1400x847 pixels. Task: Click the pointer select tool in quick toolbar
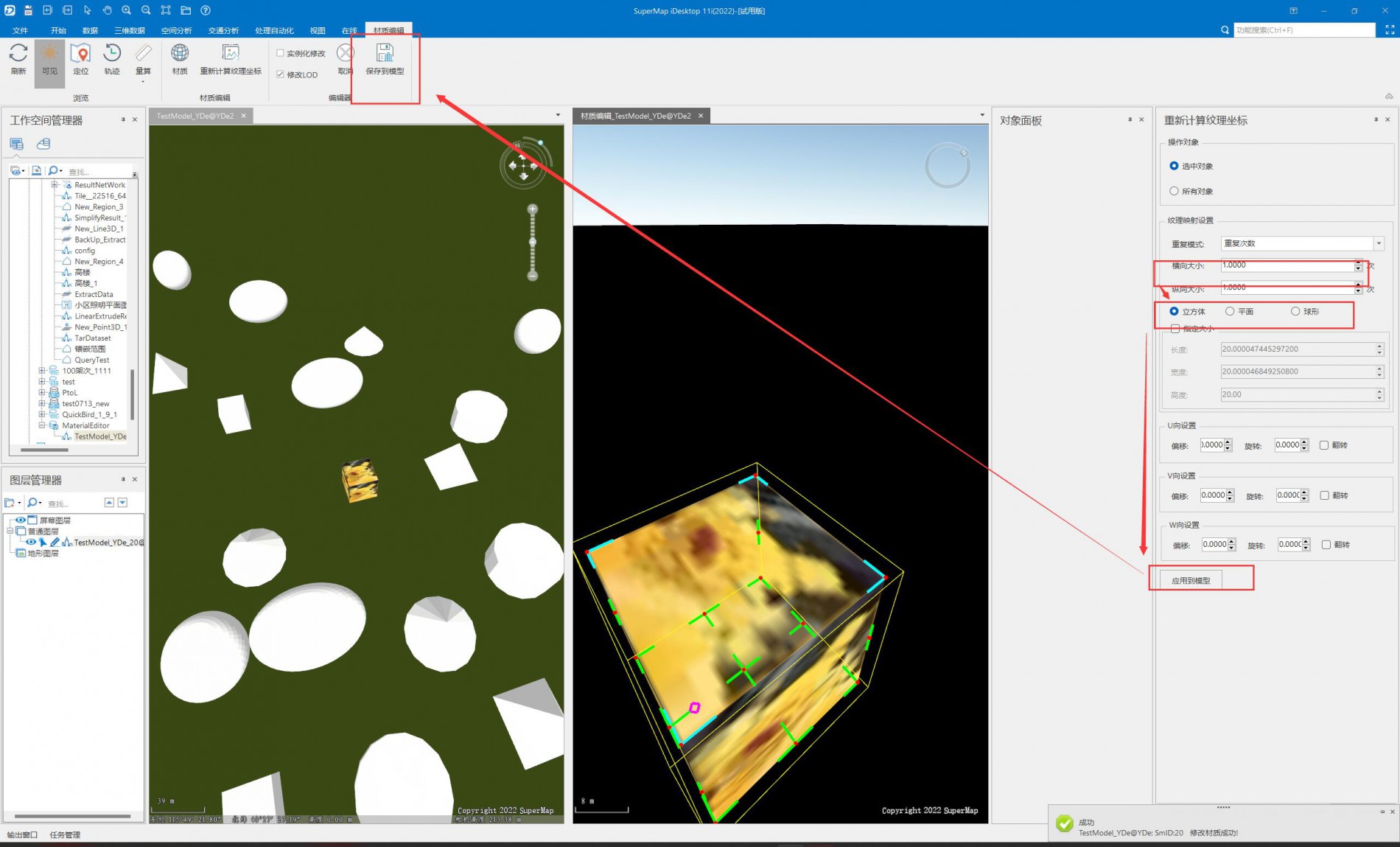(x=87, y=10)
